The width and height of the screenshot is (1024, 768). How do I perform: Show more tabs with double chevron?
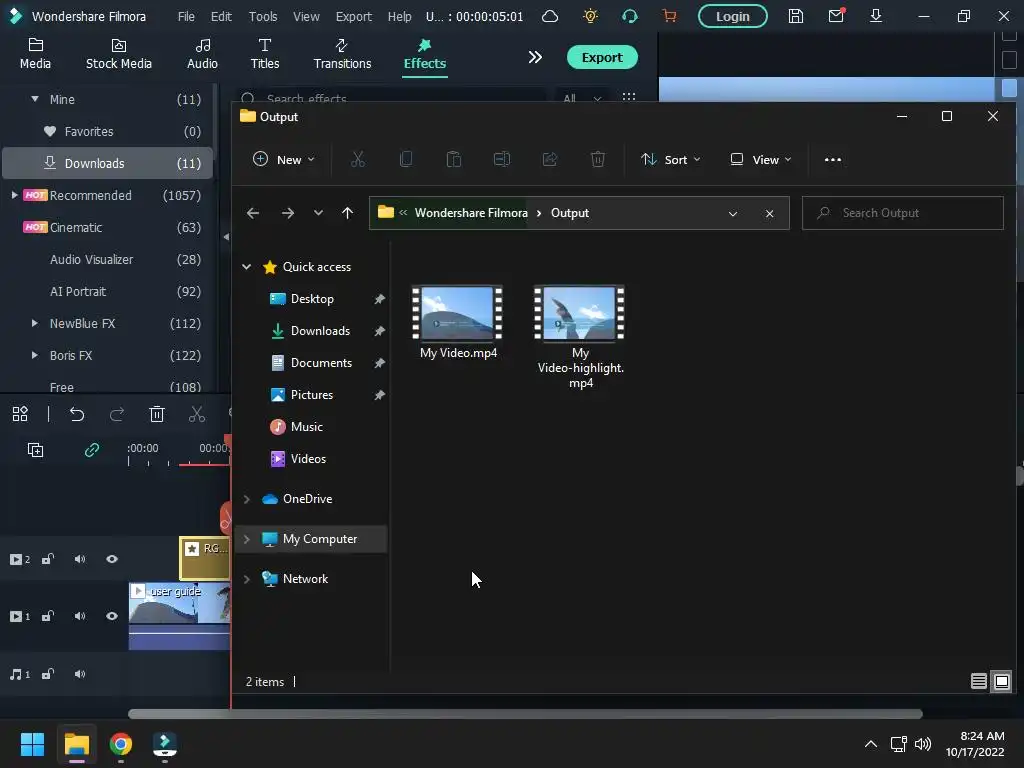(x=535, y=57)
